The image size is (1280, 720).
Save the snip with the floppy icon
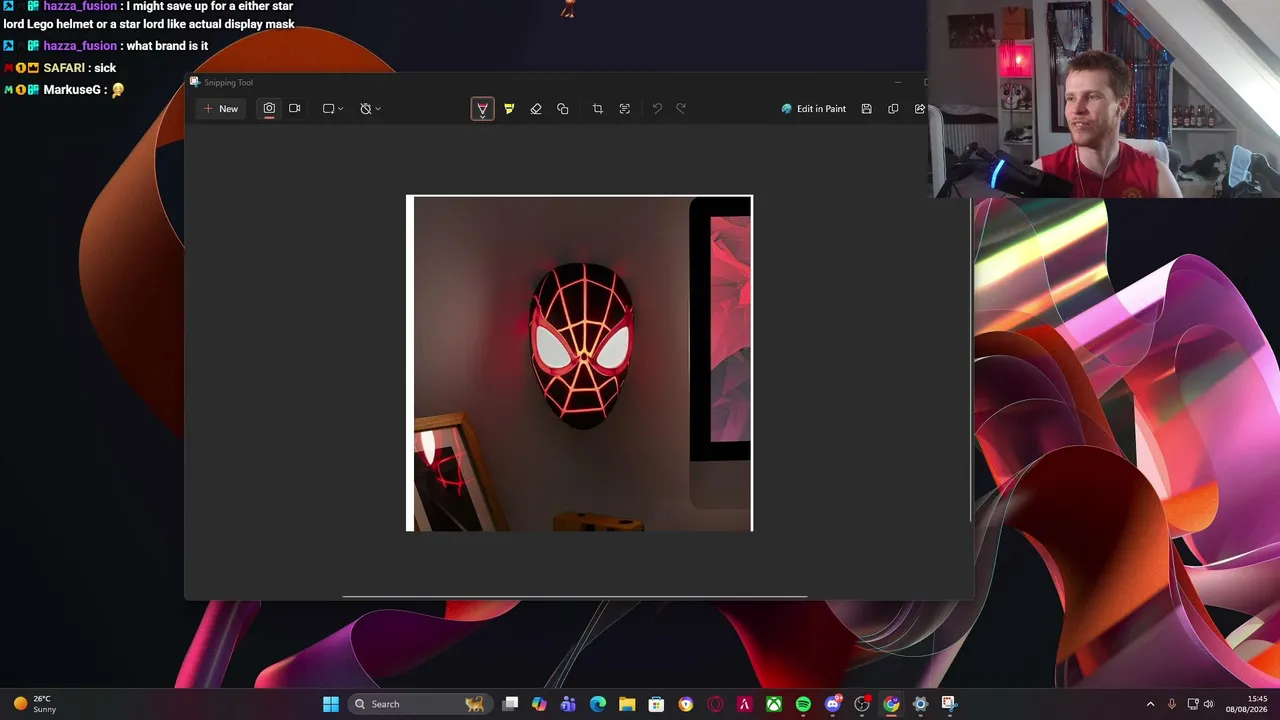tap(867, 109)
